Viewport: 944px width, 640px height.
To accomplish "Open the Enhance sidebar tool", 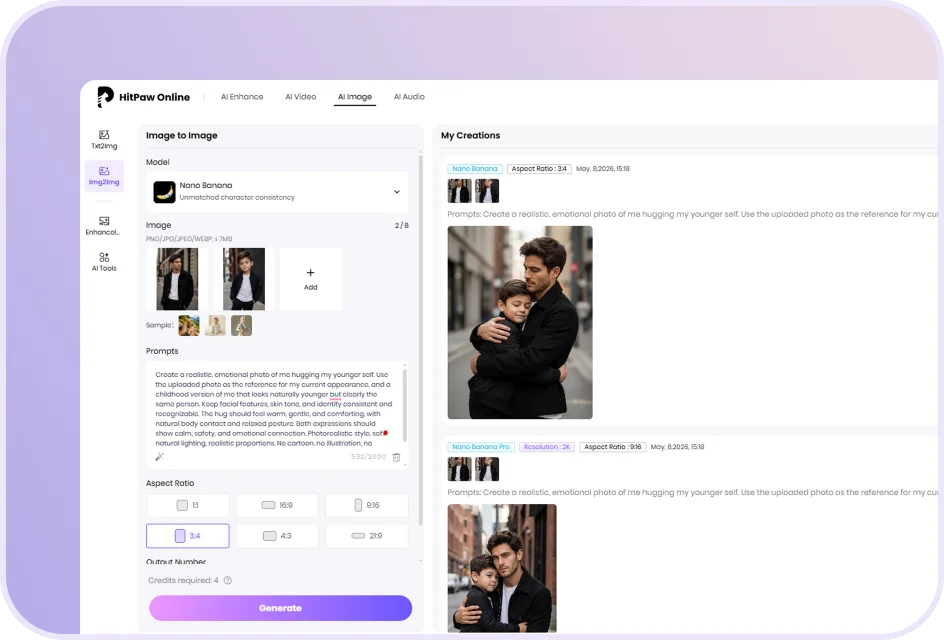I will pos(104,226).
